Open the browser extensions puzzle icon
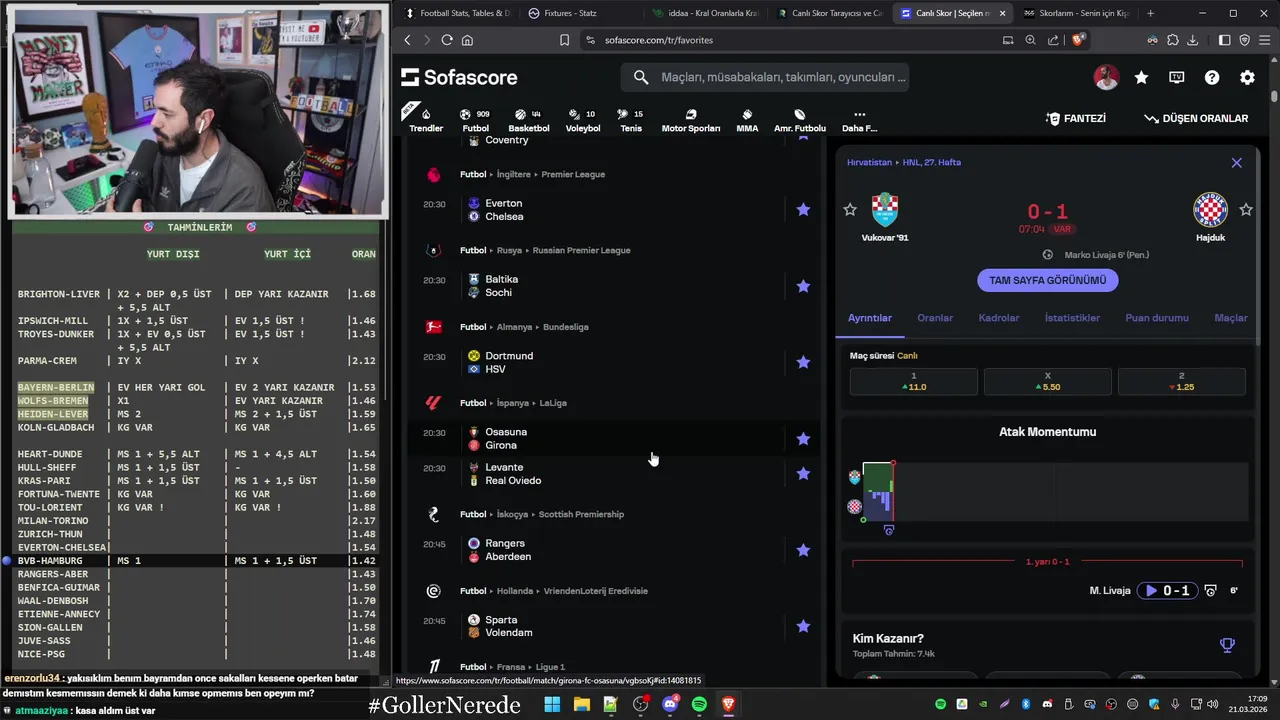Image resolution: width=1280 pixels, height=720 pixels. (1173, 40)
